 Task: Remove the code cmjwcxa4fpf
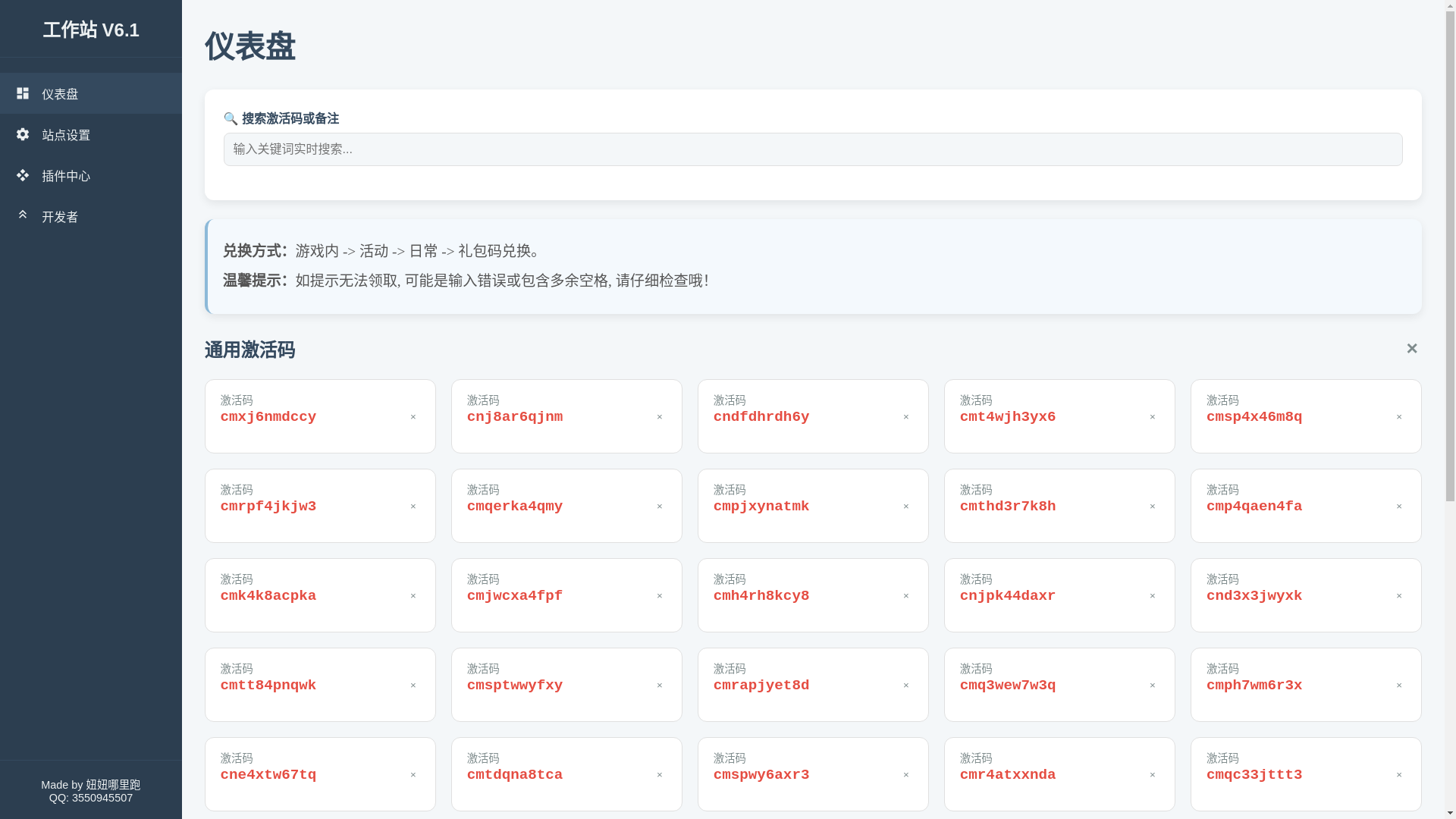[x=660, y=596]
